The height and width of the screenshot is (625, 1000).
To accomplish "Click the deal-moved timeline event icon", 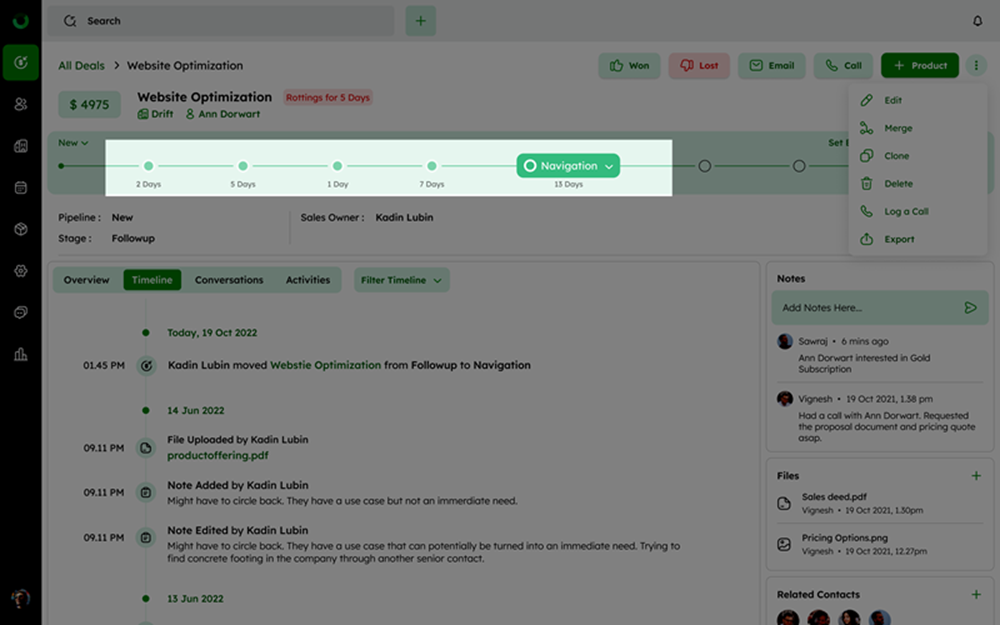I will 146,365.
